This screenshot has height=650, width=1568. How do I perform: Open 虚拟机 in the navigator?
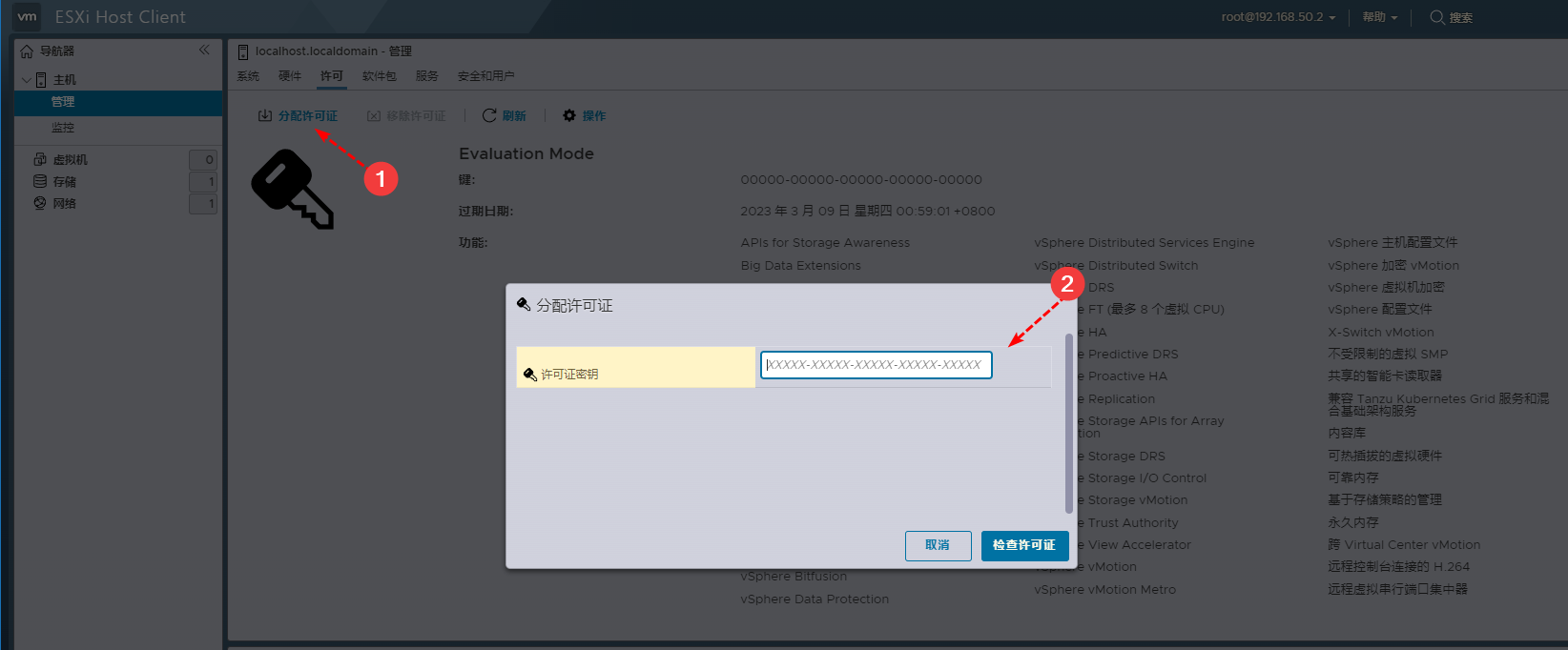click(71, 160)
